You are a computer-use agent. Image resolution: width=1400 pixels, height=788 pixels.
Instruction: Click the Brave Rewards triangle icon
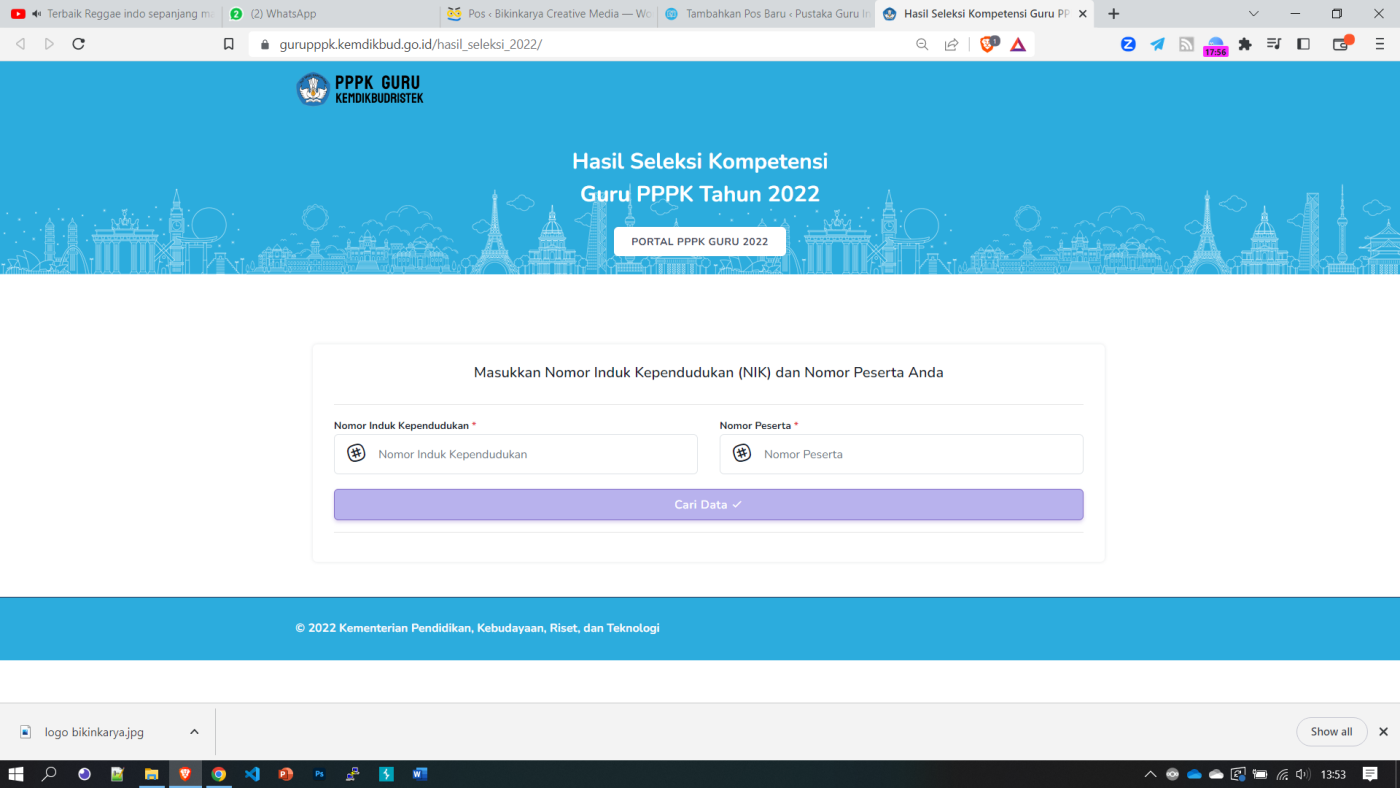point(1018,44)
